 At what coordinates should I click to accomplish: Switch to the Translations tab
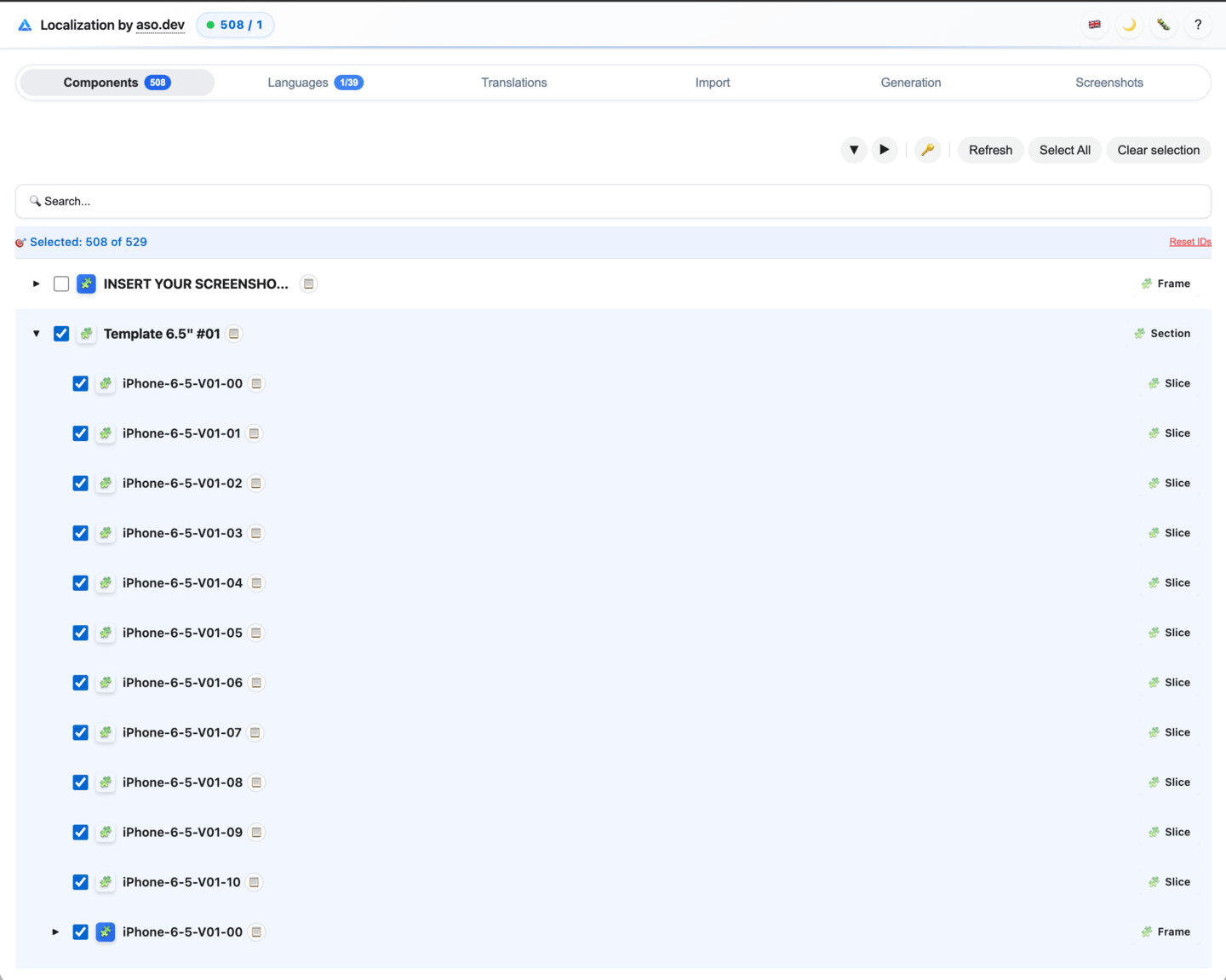tap(514, 82)
